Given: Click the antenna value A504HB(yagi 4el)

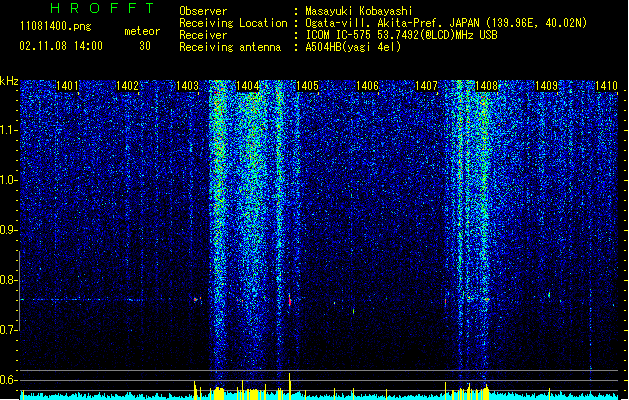Looking at the screenshot, I should pyautogui.click(x=353, y=47).
